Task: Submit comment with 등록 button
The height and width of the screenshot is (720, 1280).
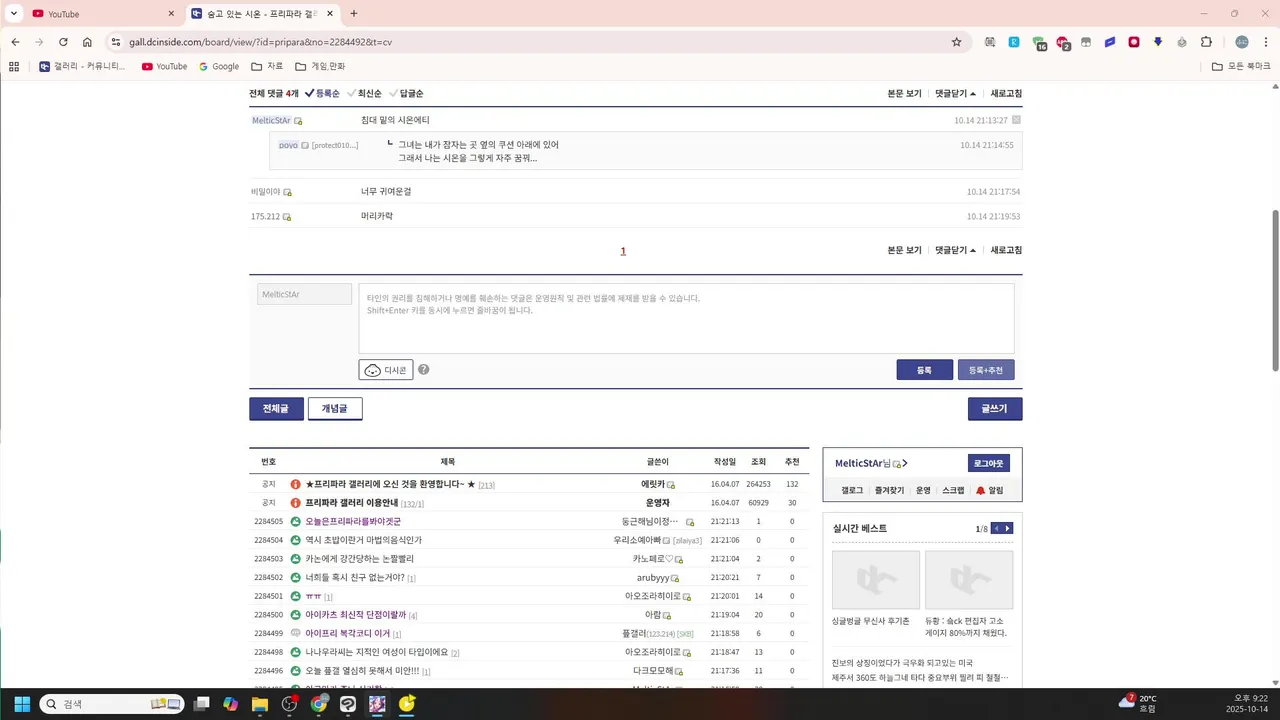Action: click(924, 370)
